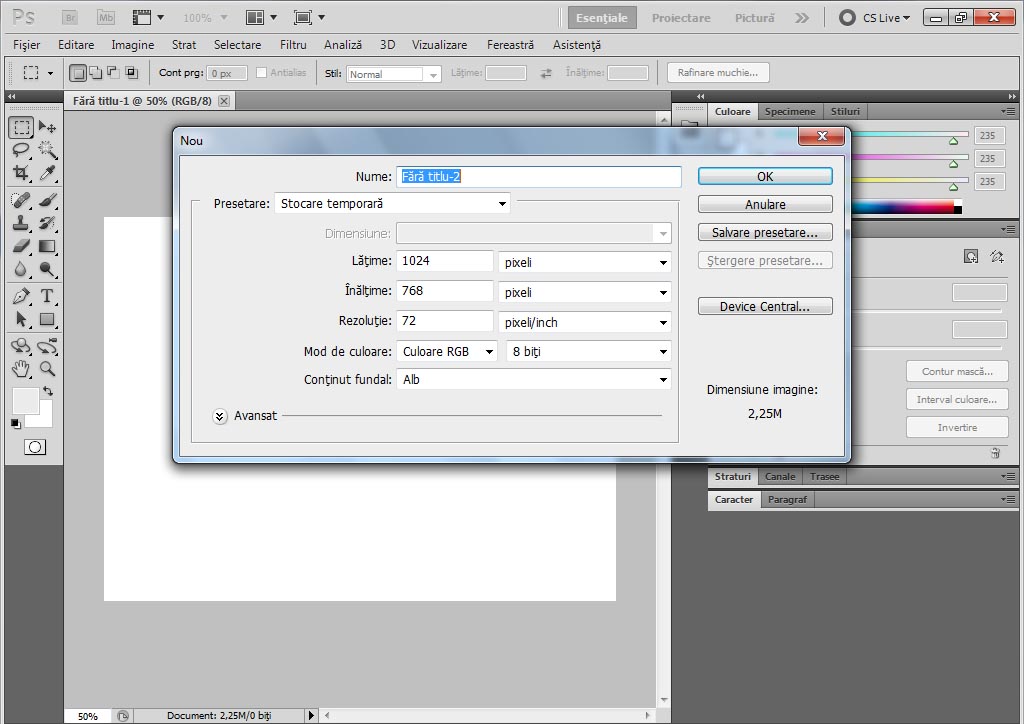Enable Add to selection mode
Image resolution: width=1024 pixels, height=724 pixels.
point(95,73)
